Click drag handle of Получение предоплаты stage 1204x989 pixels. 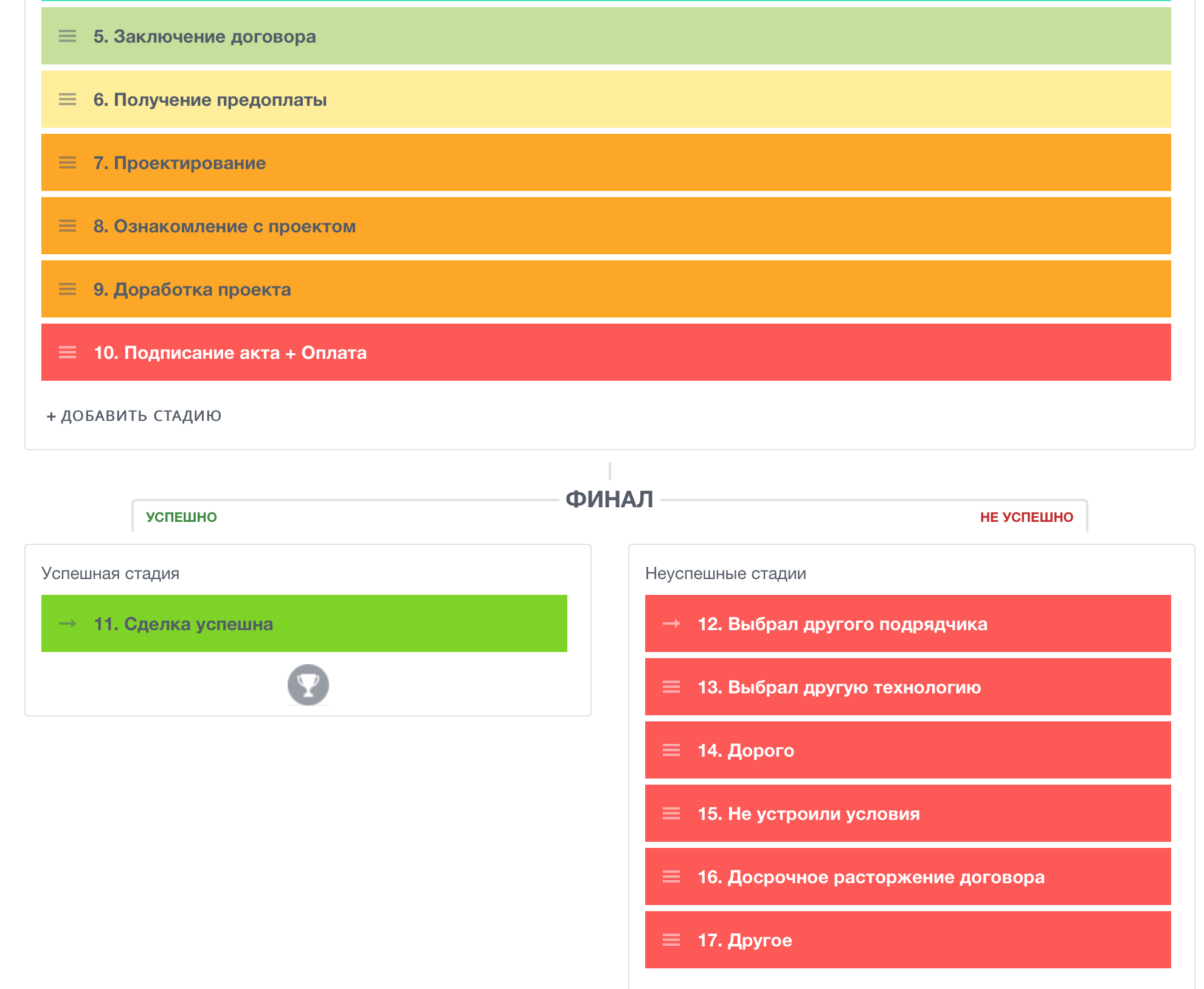coord(67,100)
